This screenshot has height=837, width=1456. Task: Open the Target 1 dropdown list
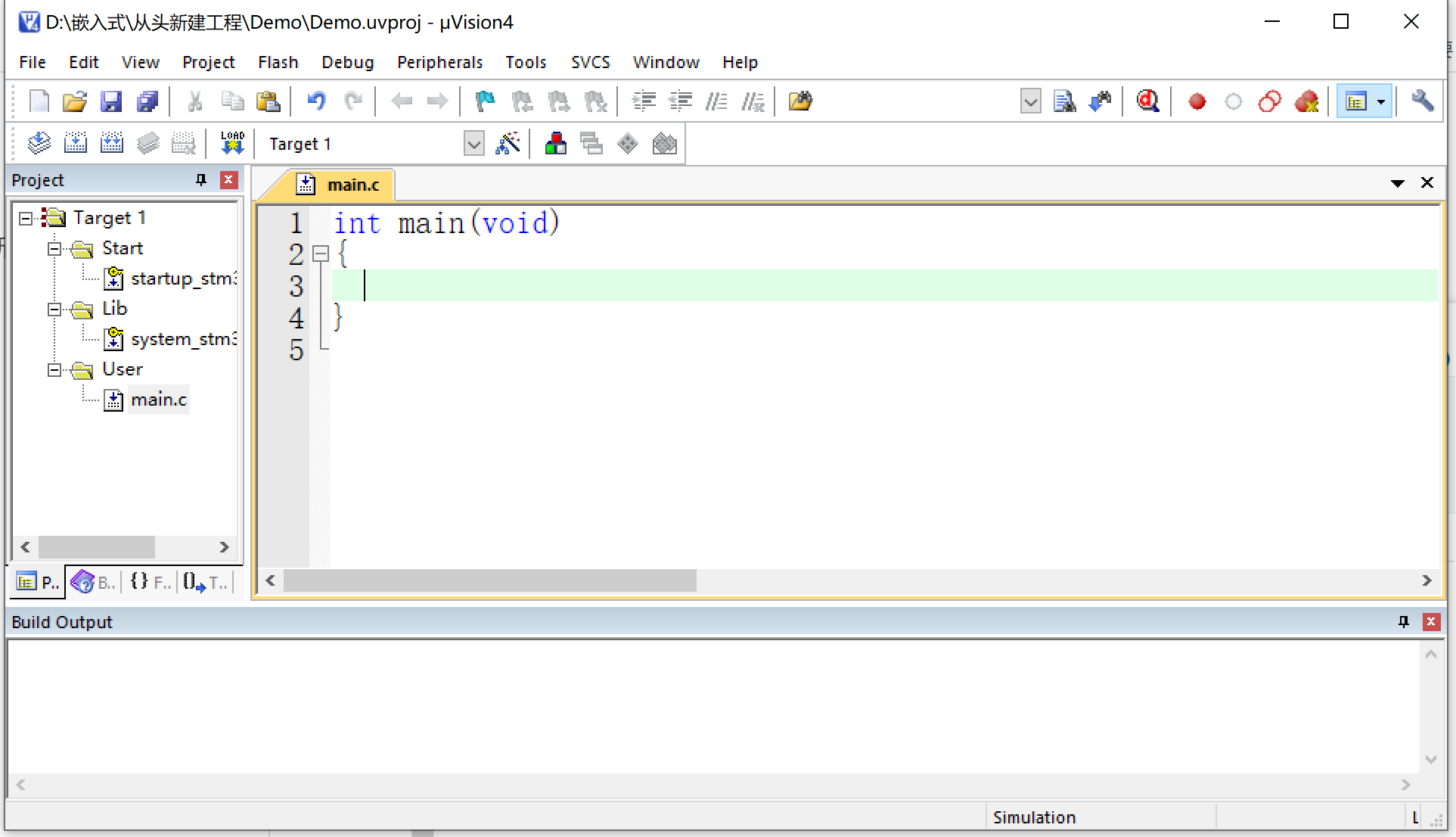pos(473,143)
